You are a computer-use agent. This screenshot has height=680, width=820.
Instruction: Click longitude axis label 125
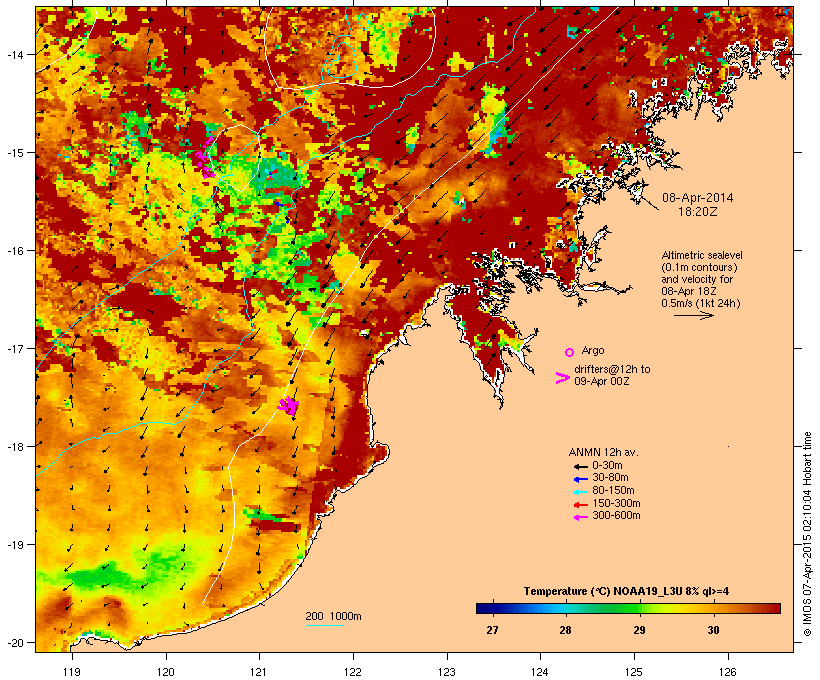[x=634, y=672]
